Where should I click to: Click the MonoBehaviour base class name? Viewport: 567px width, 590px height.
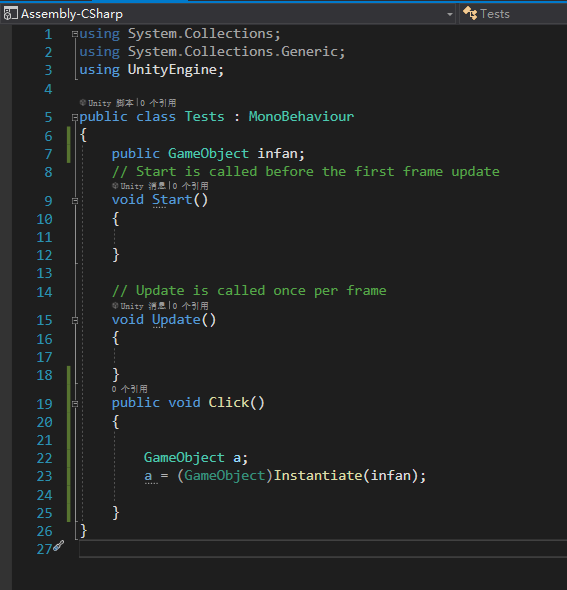coord(301,116)
